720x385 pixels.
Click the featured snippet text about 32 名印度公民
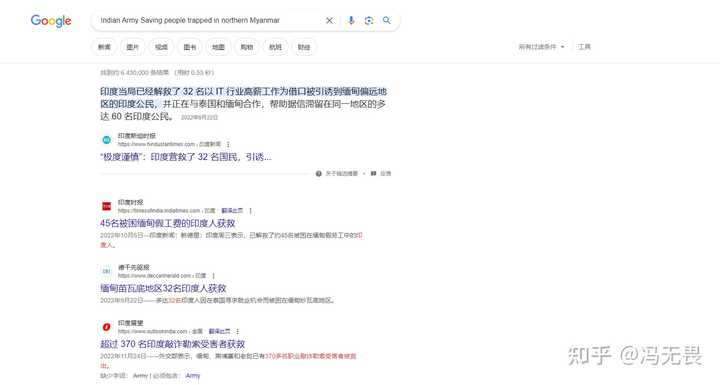pyautogui.click(x=243, y=104)
